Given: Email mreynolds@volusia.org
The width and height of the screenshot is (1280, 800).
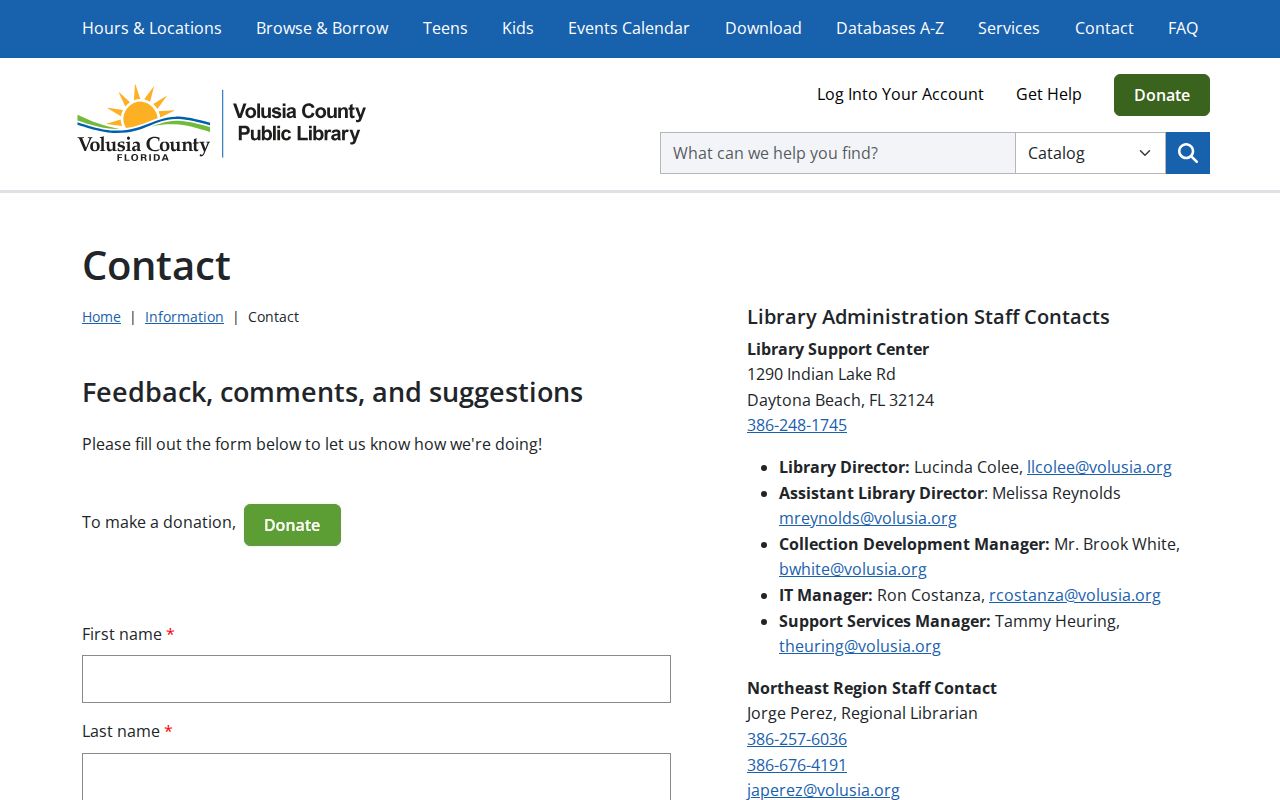Looking at the screenshot, I should click(x=868, y=518).
